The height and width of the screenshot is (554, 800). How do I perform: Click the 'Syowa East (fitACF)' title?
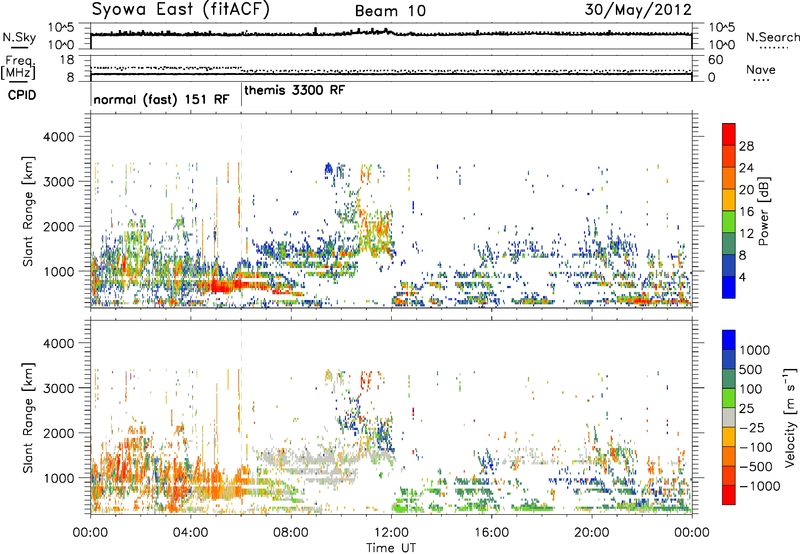click(x=180, y=9)
